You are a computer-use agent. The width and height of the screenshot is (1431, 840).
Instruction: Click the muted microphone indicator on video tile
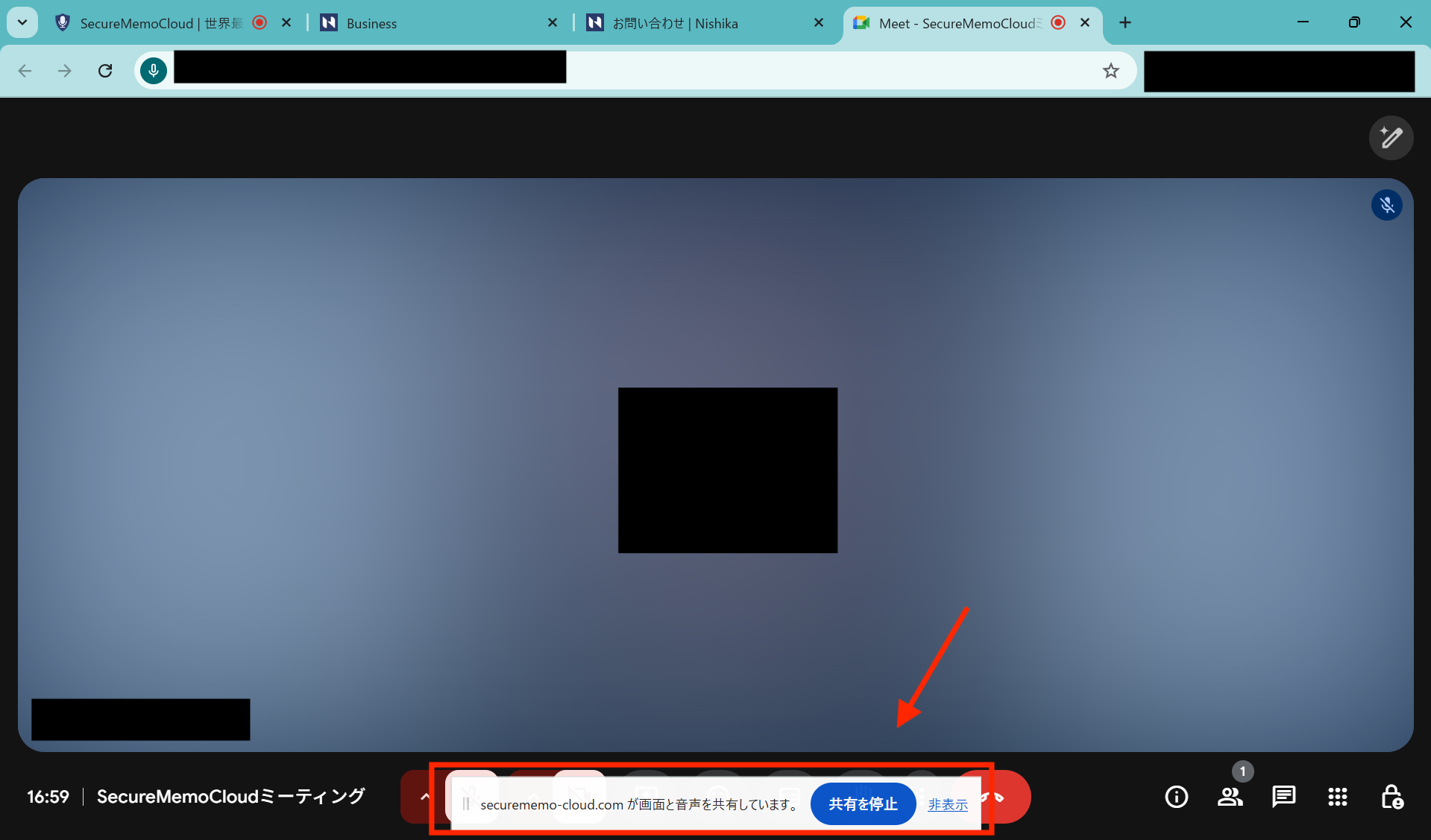click(1386, 205)
